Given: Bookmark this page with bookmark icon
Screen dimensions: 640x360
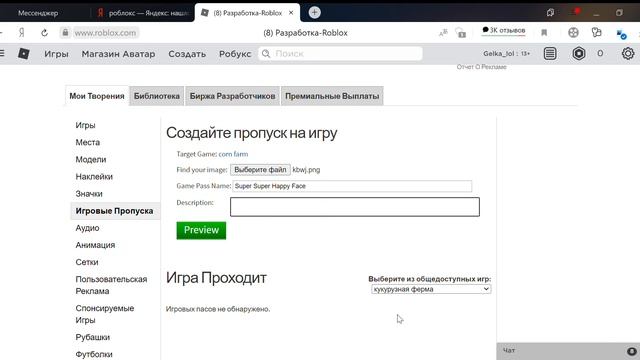Looking at the screenshot, I should pyautogui.click(x=544, y=33).
